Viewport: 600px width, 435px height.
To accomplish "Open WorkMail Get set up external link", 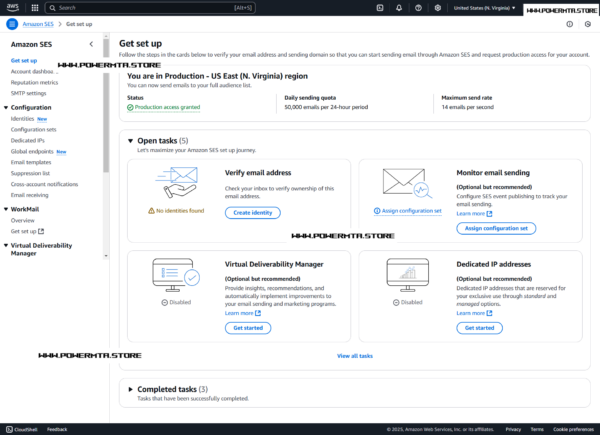I will click(x=27, y=231).
